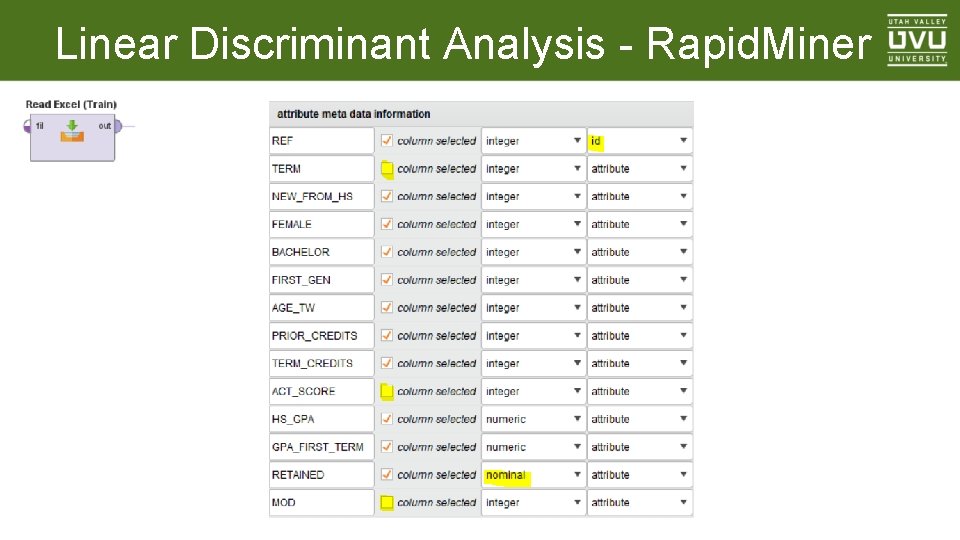Open the PRIOR_CREDITS data type dropdown
Viewport: 960px width, 540px height.
[533, 336]
